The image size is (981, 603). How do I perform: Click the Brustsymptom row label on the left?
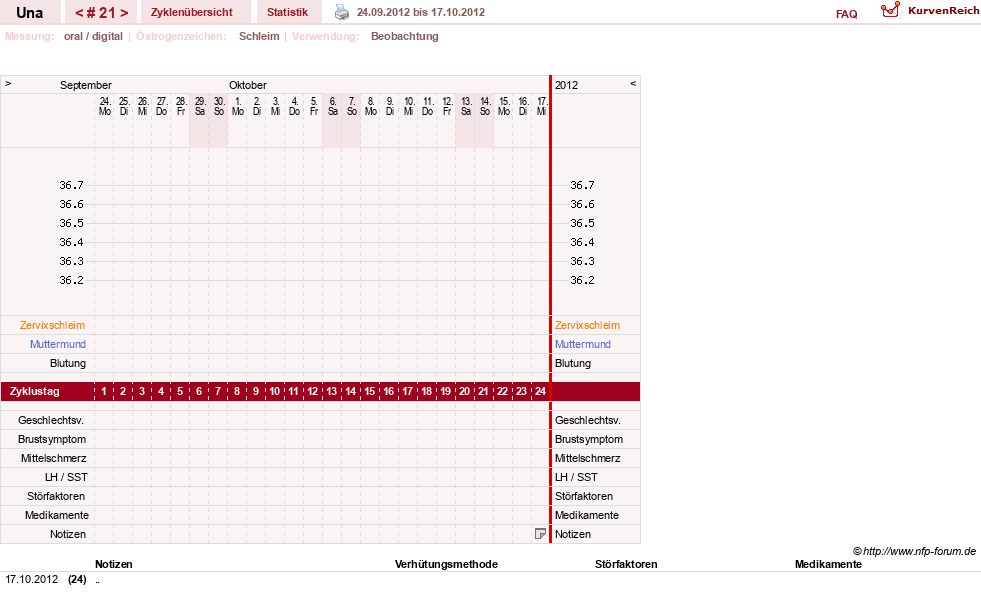52,439
